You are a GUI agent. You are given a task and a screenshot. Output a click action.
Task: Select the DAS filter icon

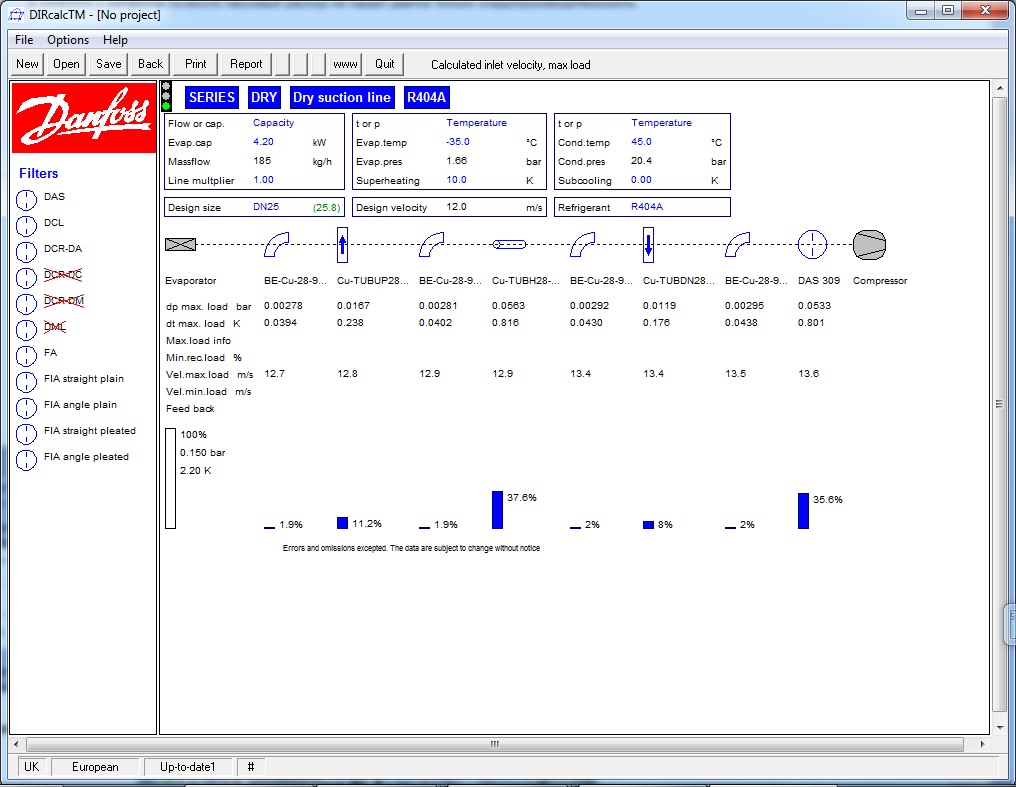tap(27, 200)
